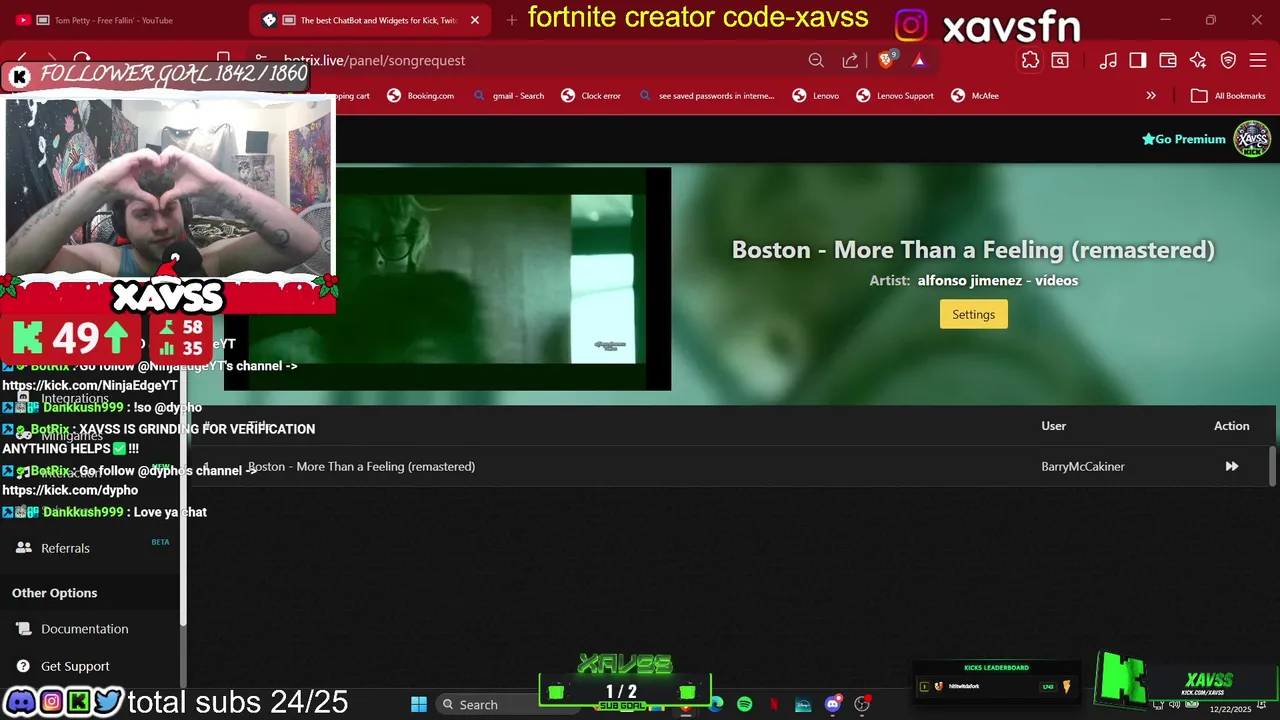Open the saved passwords bookmark
This screenshot has width=1280, height=720.
pyautogui.click(x=706, y=96)
